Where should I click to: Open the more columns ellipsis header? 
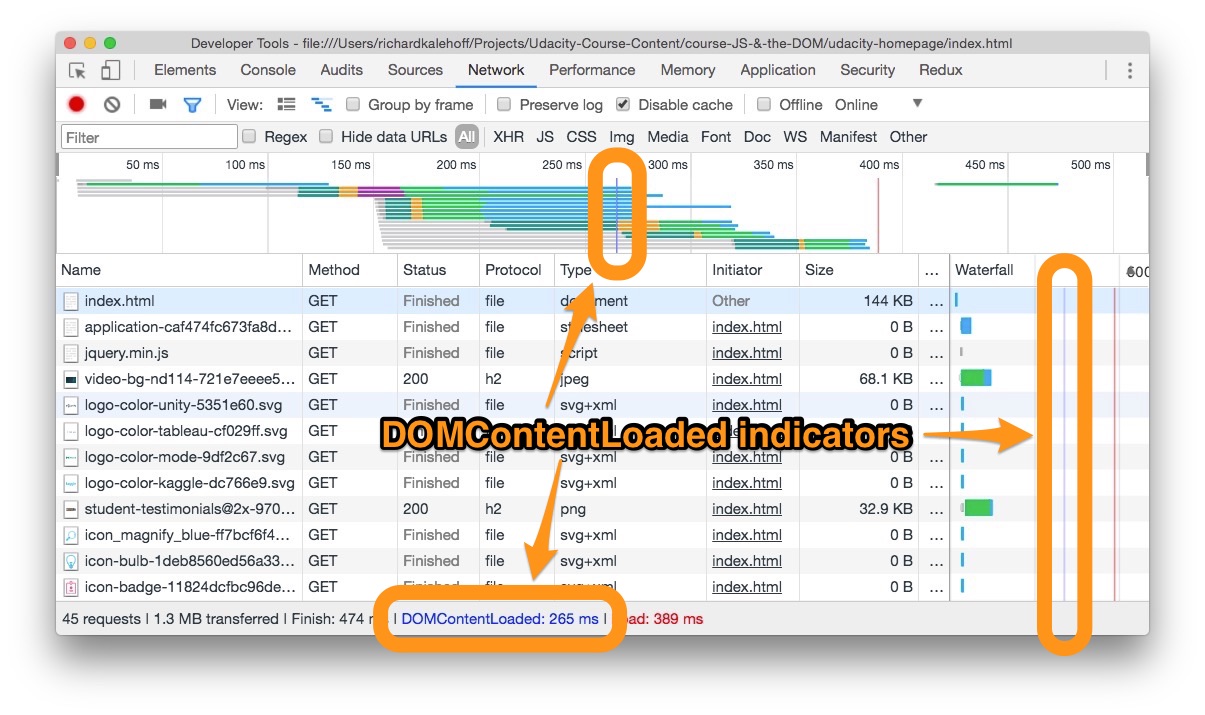point(934,270)
